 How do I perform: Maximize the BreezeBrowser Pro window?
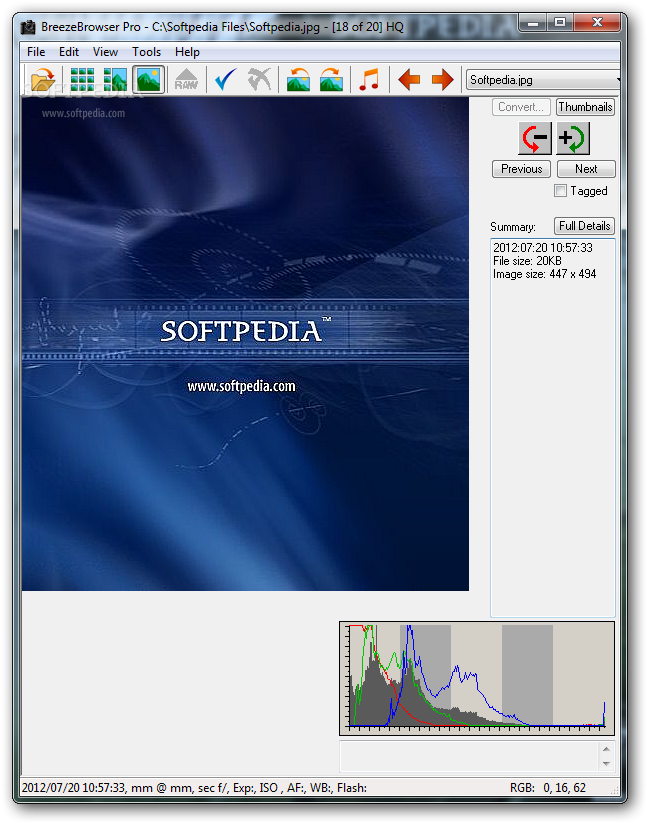(x=560, y=23)
